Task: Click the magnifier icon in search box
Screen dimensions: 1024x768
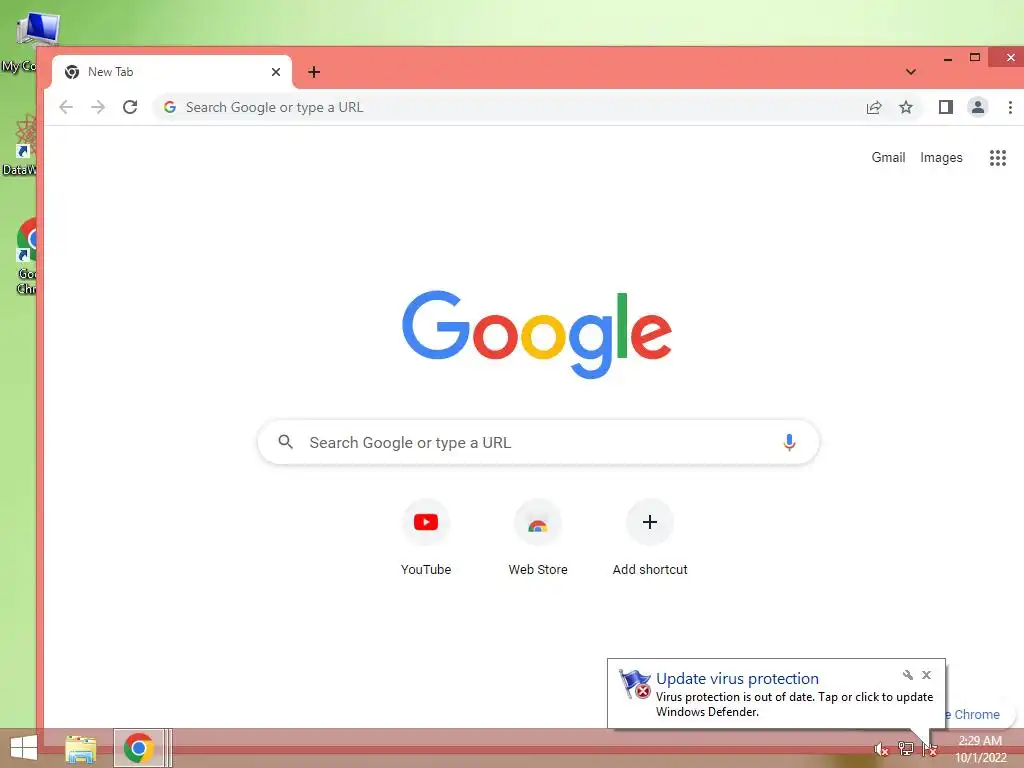Action: pyautogui.click(x=285, y=442)
